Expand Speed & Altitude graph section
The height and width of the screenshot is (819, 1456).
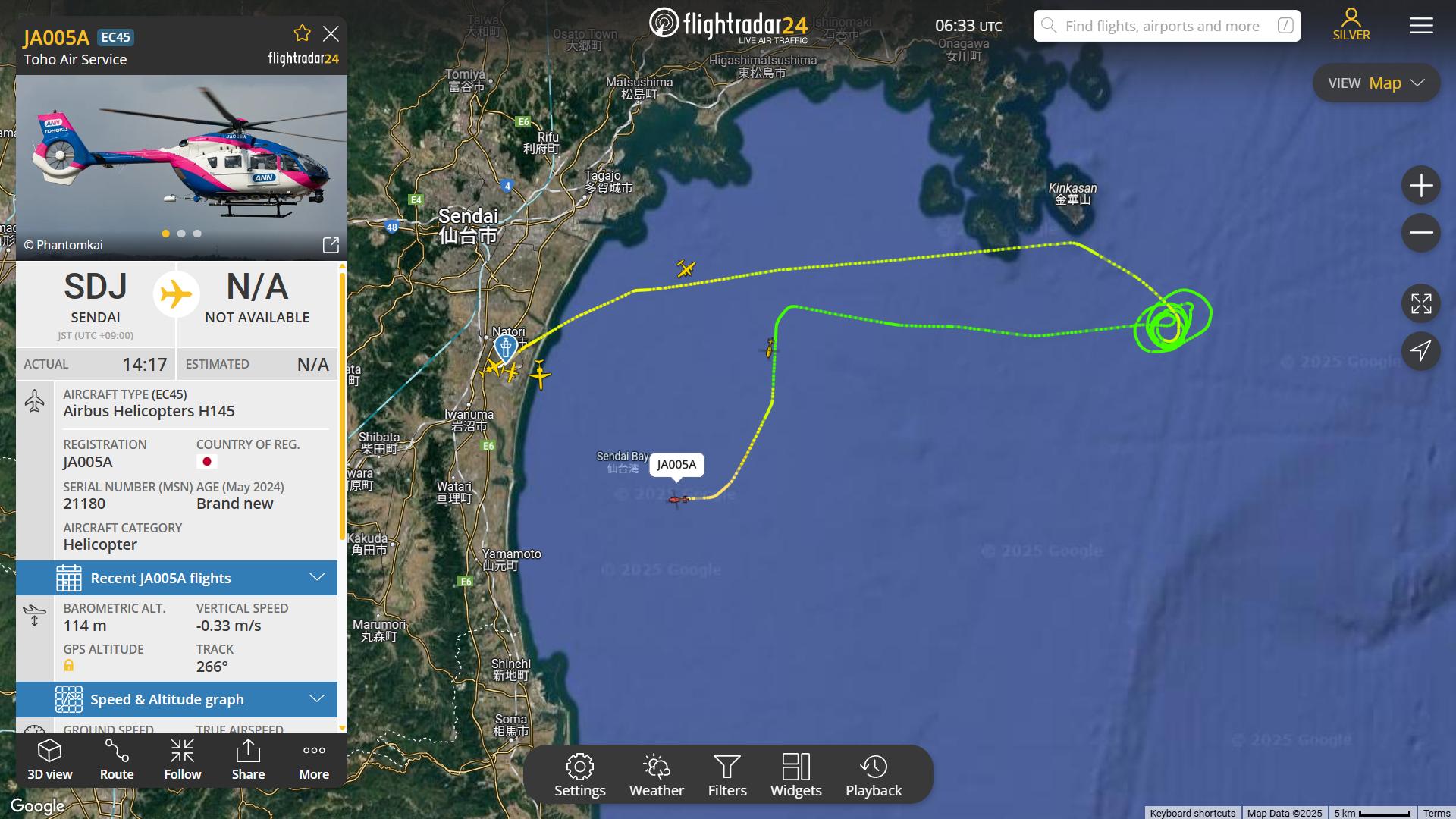[177, 699]
